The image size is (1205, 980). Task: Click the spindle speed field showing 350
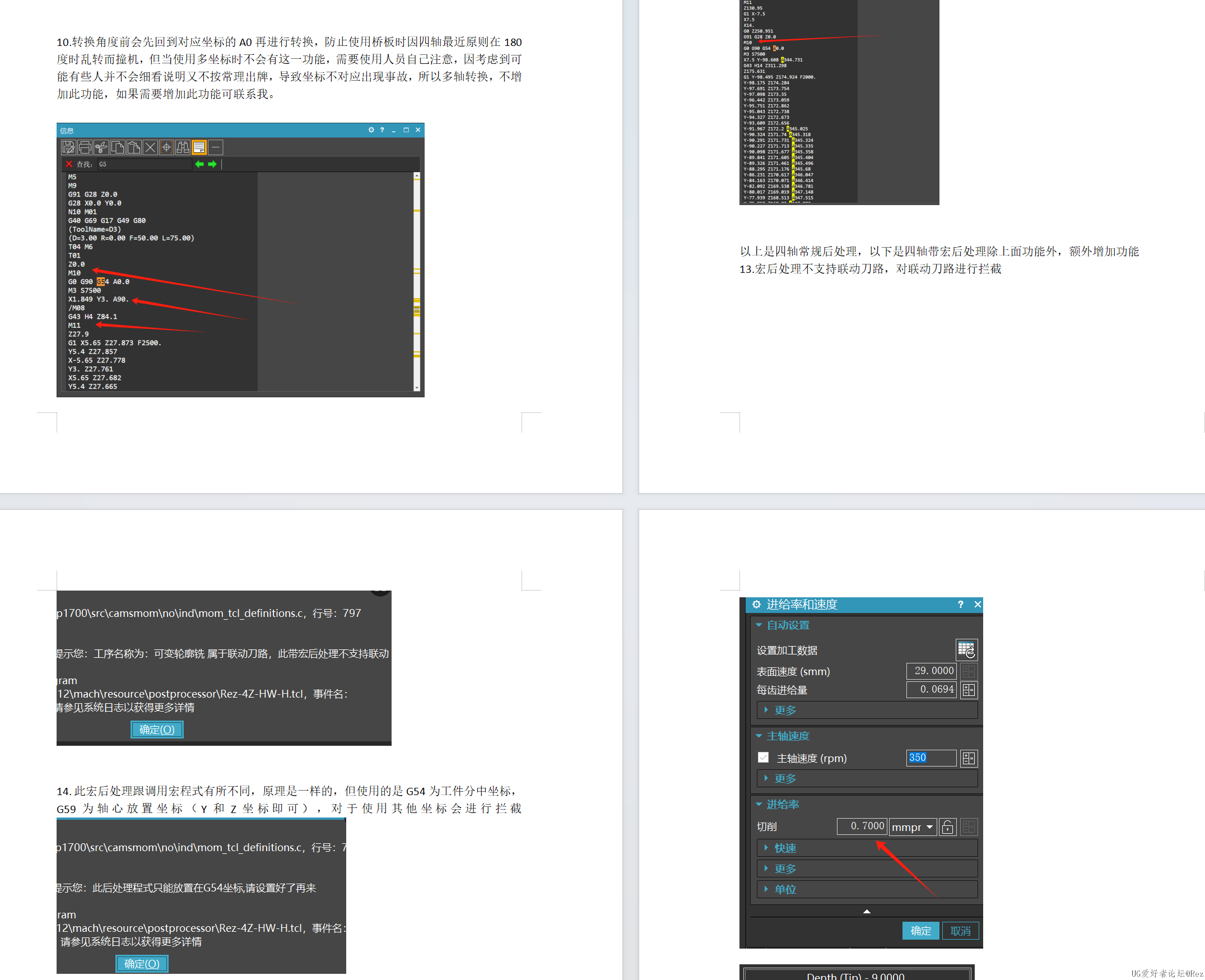(x=930, y=758)
